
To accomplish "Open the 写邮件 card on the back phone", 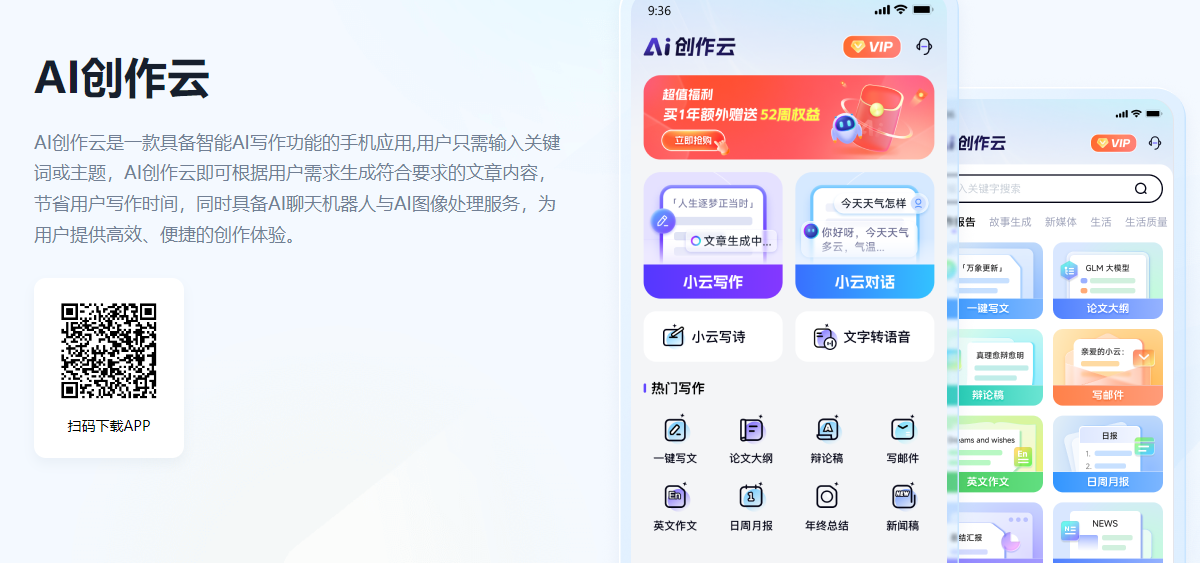I will [x=1108, y=367].
